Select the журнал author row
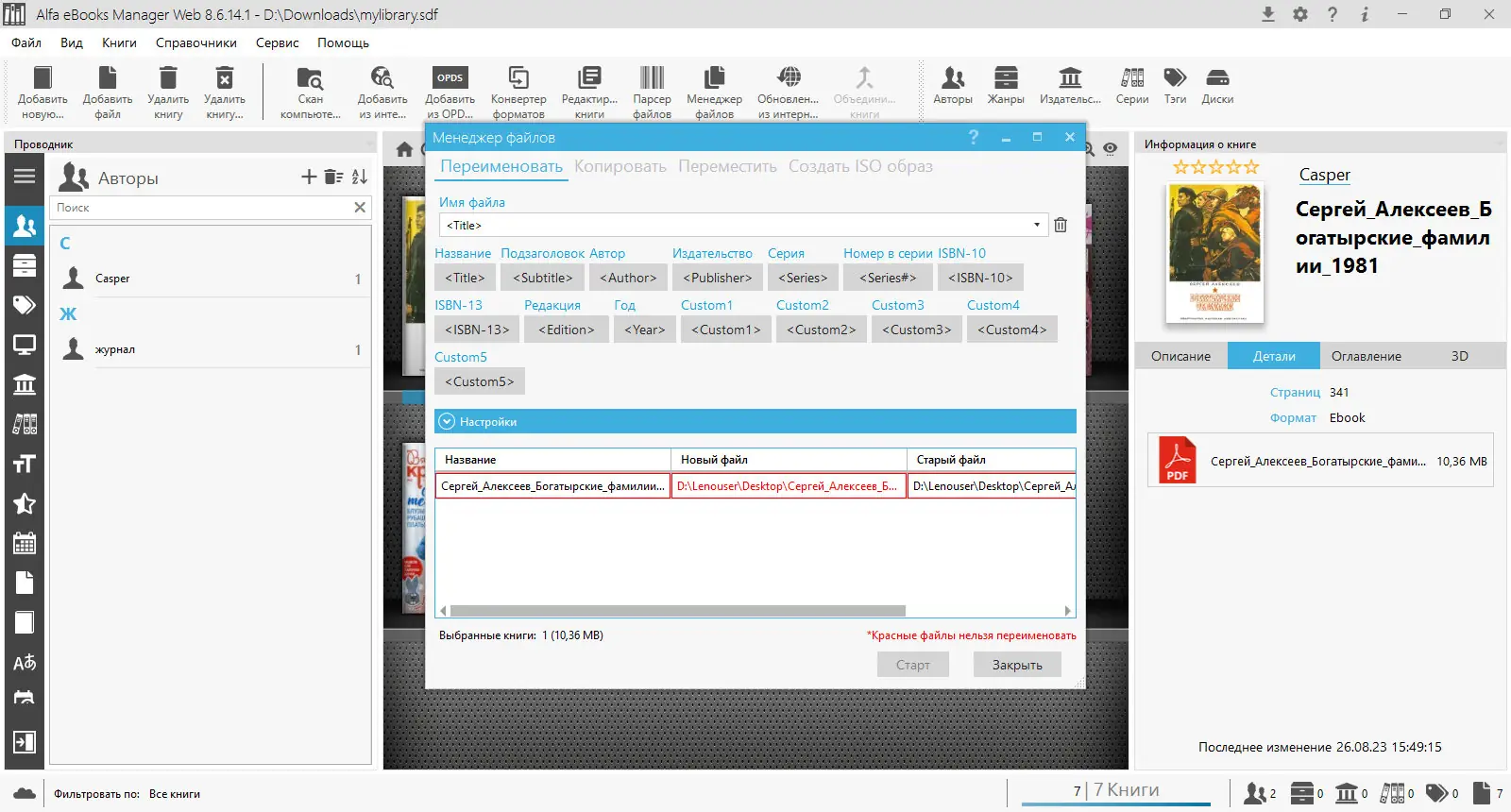This screenshot has width=1511, height=812. coord(211,349)
